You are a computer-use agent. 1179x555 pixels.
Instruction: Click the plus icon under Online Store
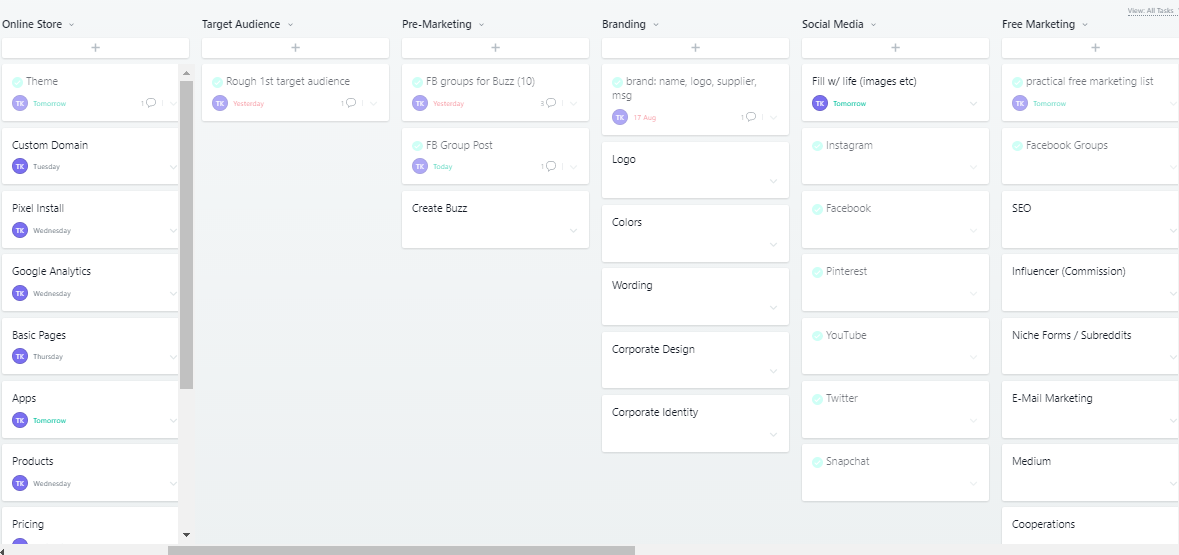tap(95, 48)
